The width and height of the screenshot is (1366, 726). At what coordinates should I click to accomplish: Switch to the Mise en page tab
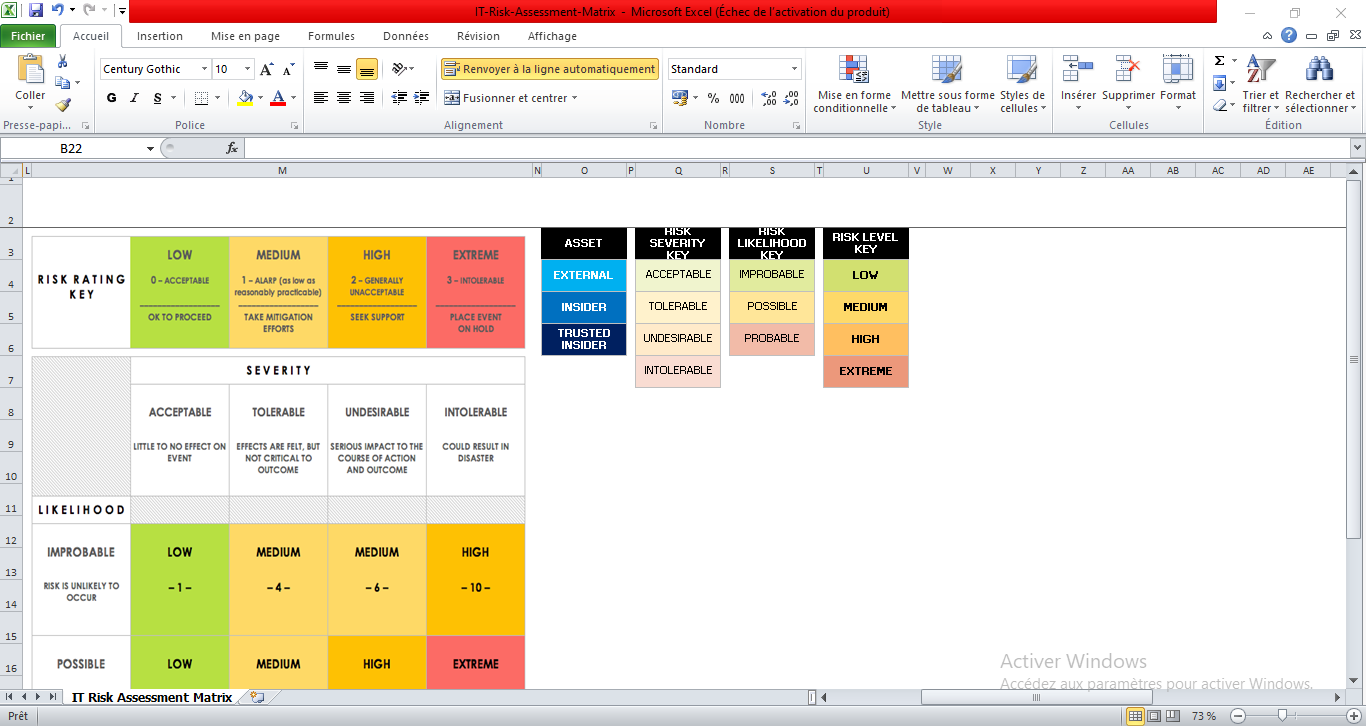point(245,36)
